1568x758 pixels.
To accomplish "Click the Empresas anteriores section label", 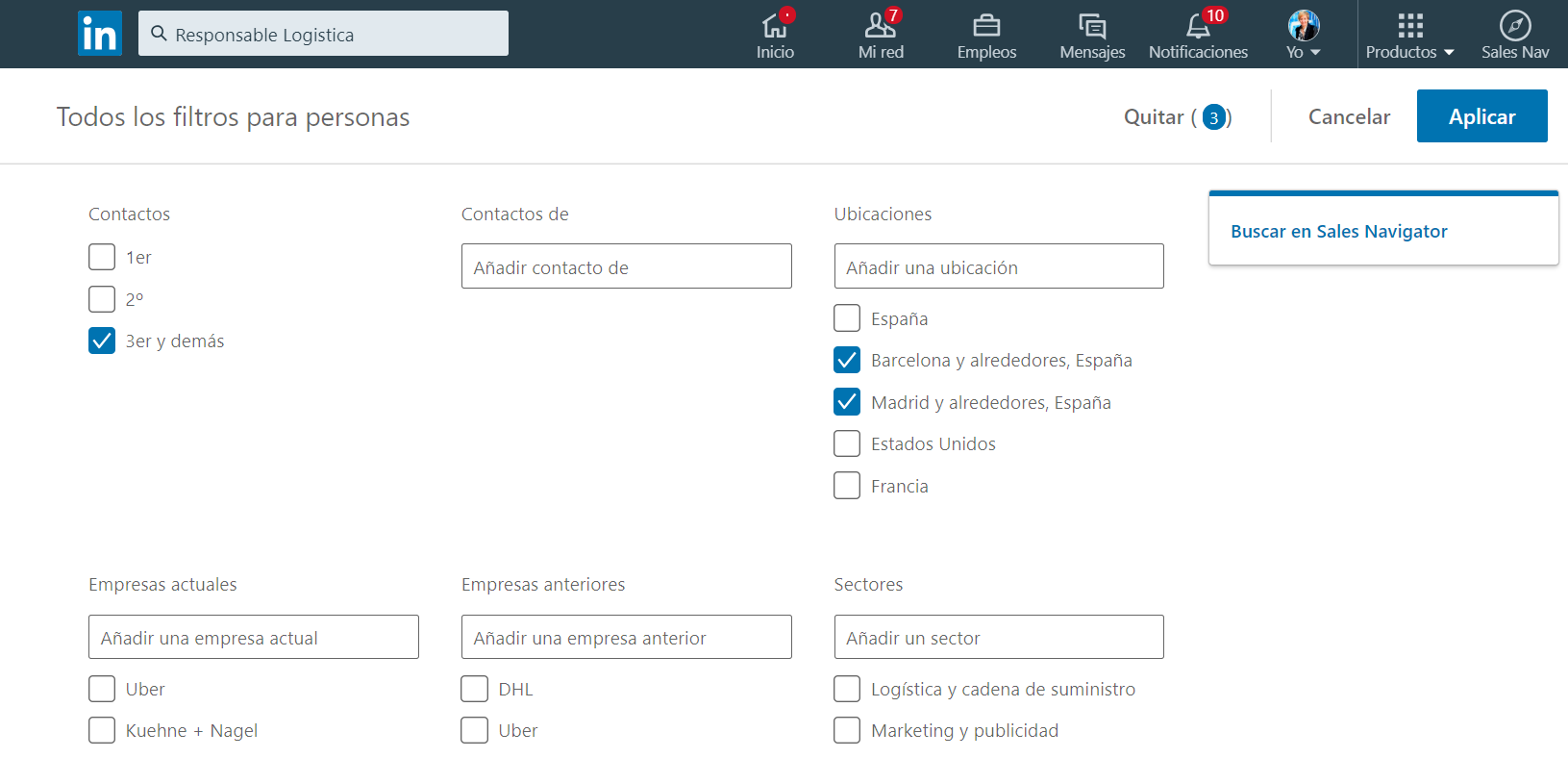I will 543,584.
